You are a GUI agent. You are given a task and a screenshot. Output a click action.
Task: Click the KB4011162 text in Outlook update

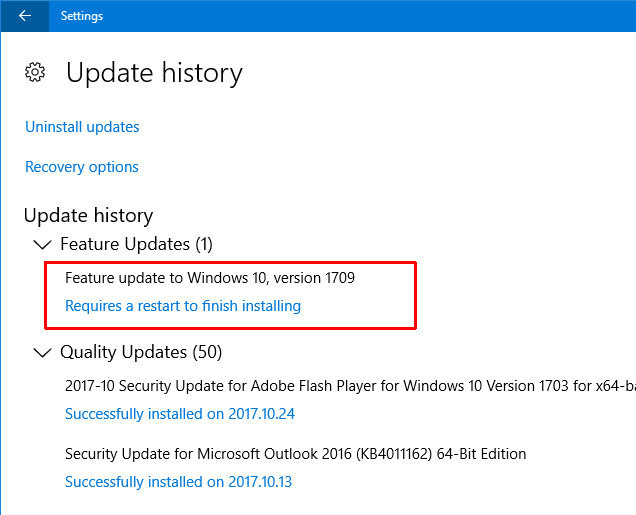394,454
